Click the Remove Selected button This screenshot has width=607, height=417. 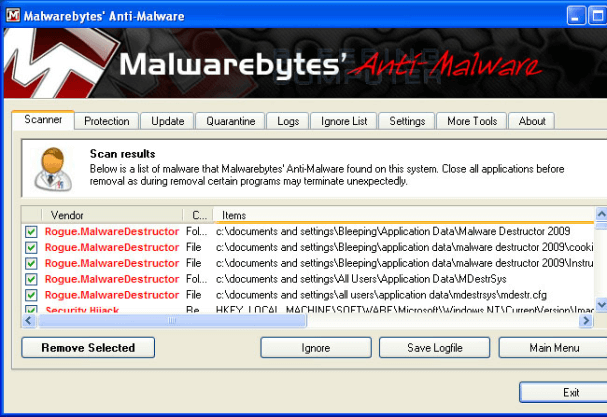[88, 348]
